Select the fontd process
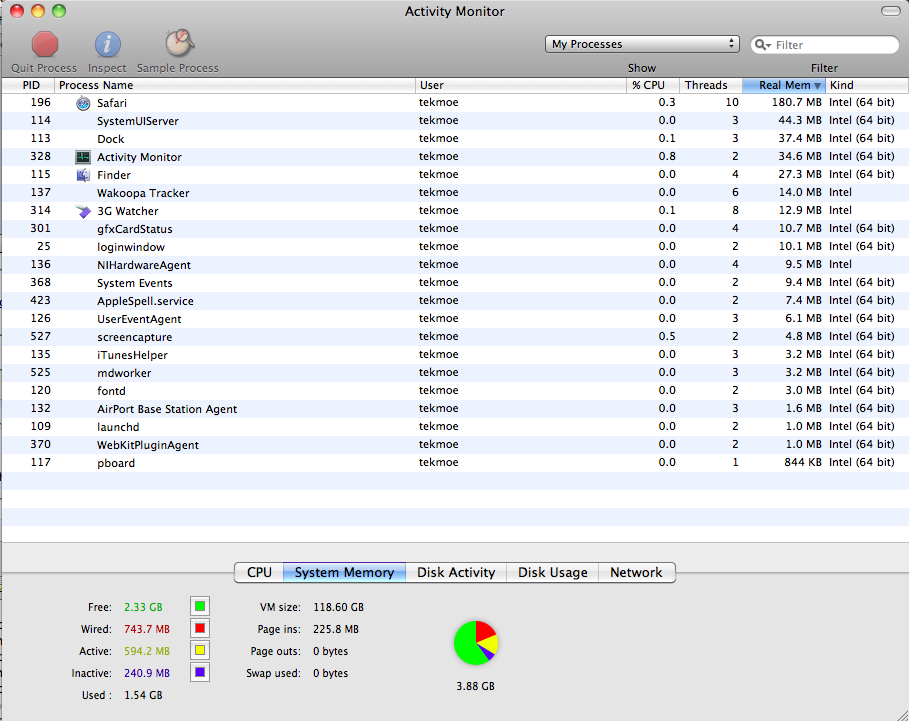The width and height of the screenshot is (909, 721). click(454, 390)
